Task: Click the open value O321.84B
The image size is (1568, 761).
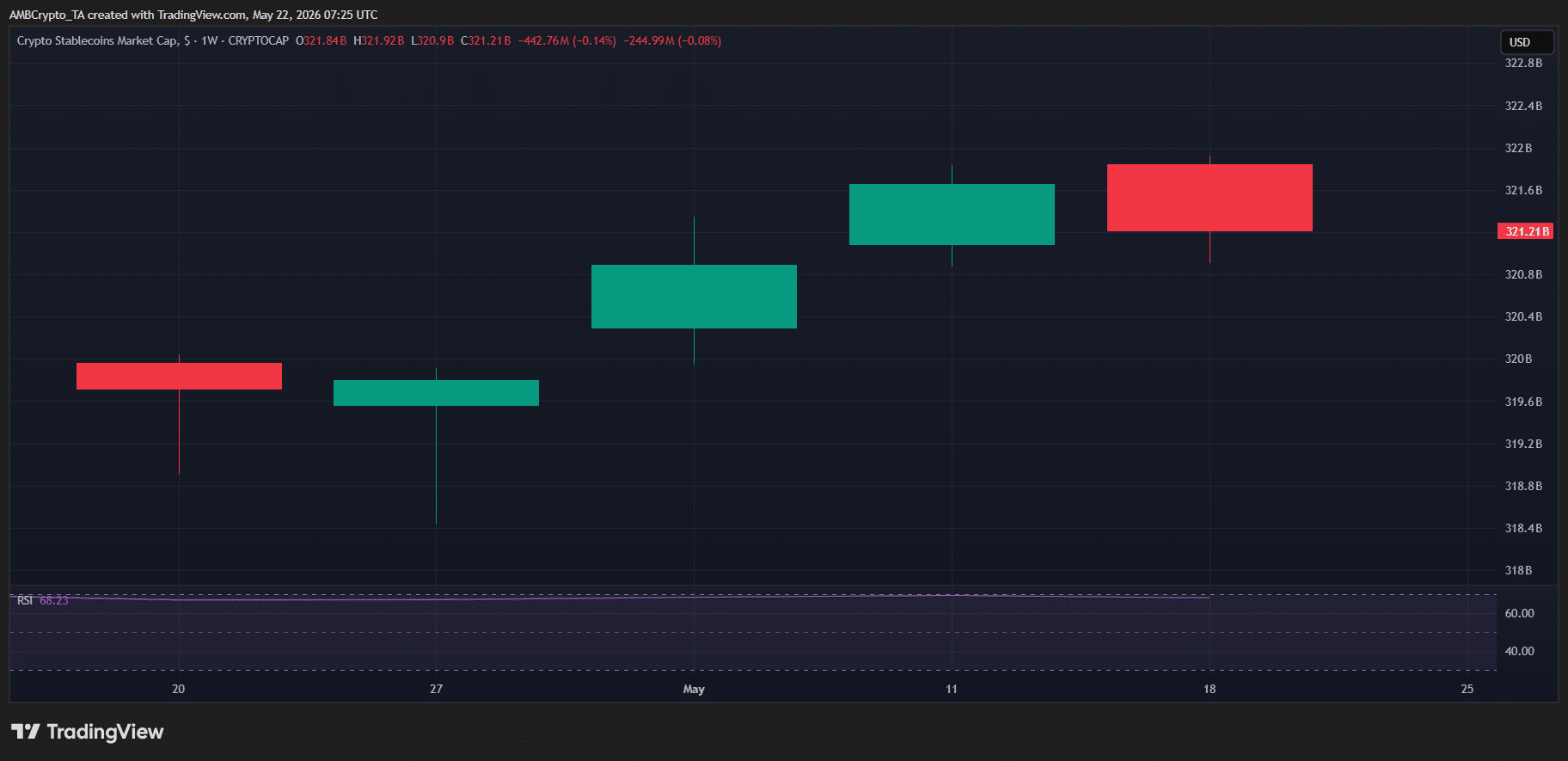Action: click(x=322, y=40)
